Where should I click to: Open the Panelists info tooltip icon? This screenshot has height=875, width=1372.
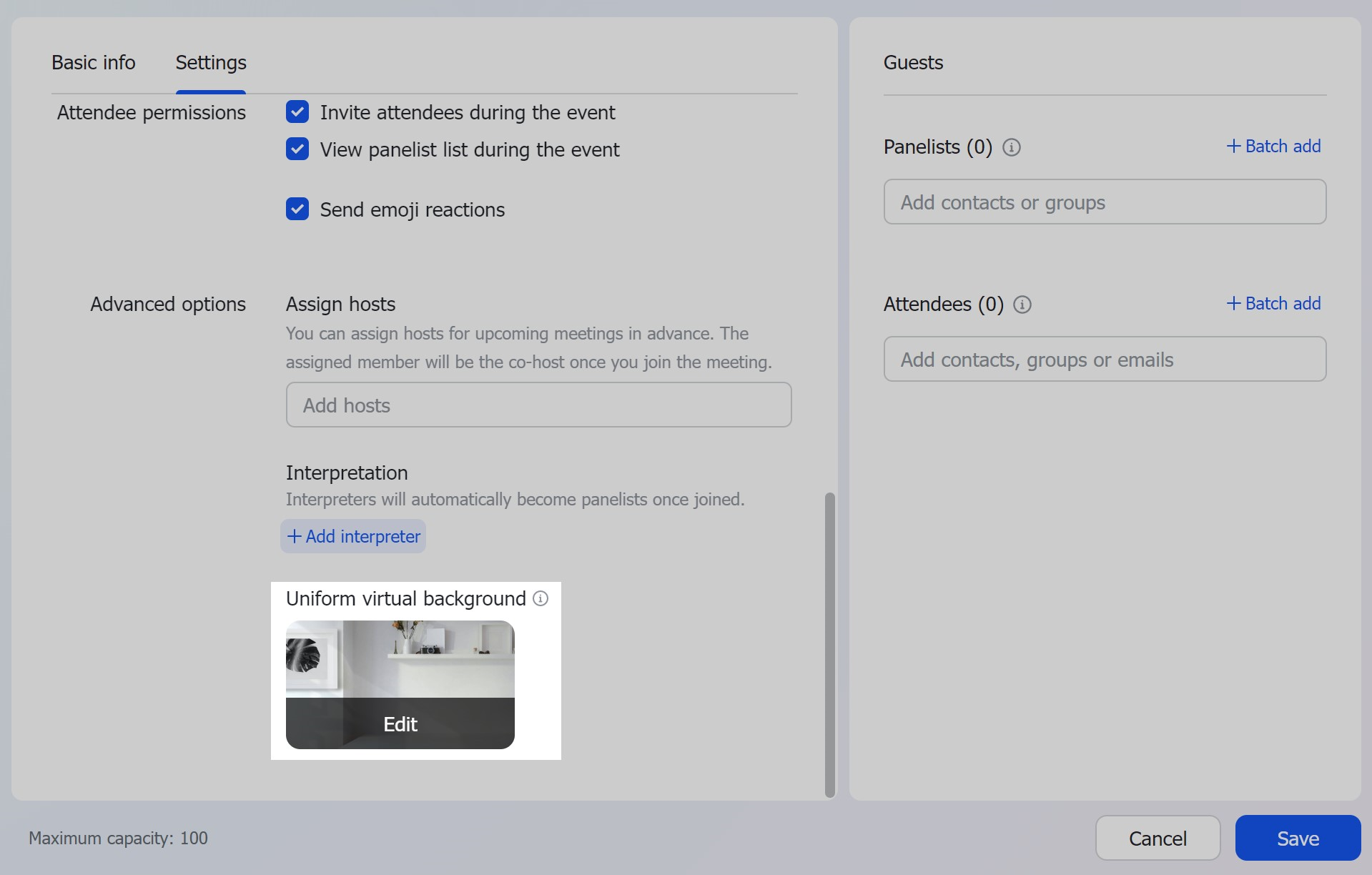point(1011,147)
